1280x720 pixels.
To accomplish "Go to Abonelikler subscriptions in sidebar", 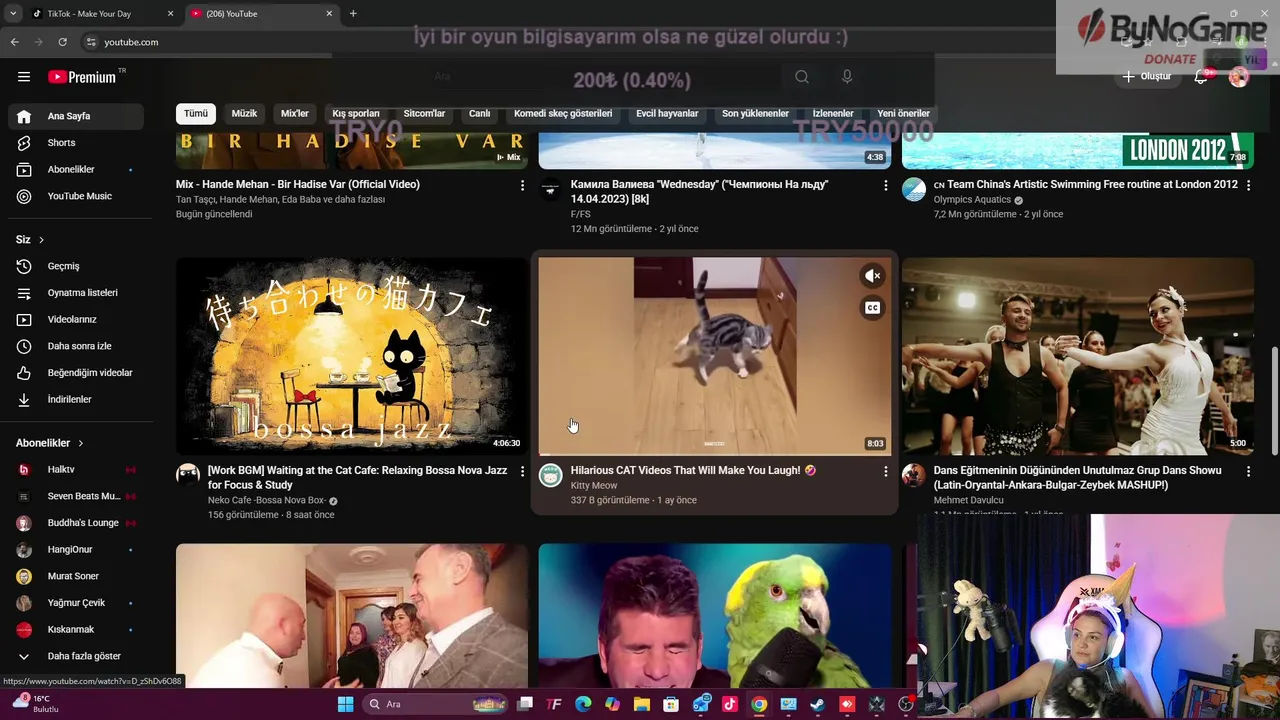I will click(x=76, y=170).
